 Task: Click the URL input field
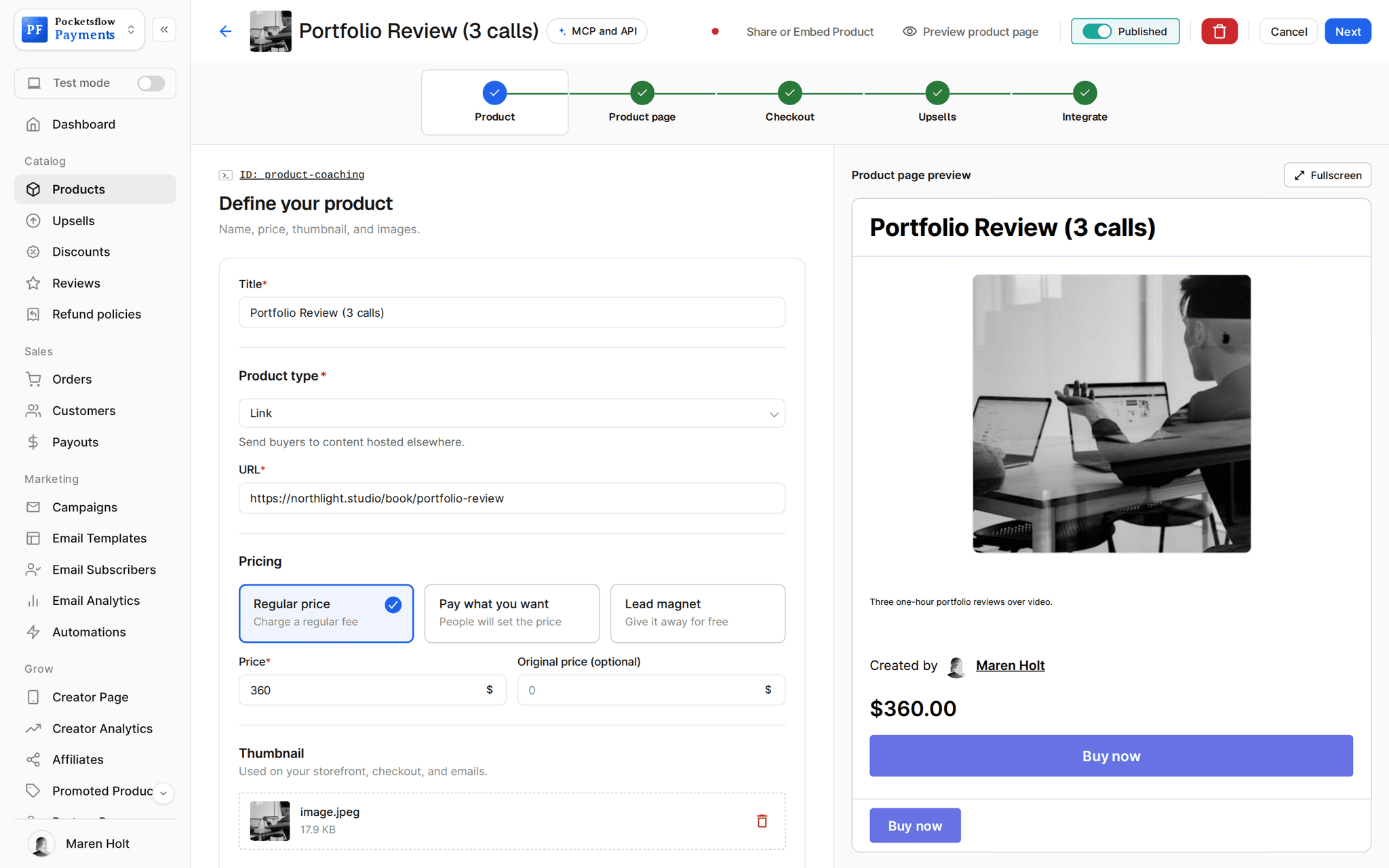(x=512, y=498)
